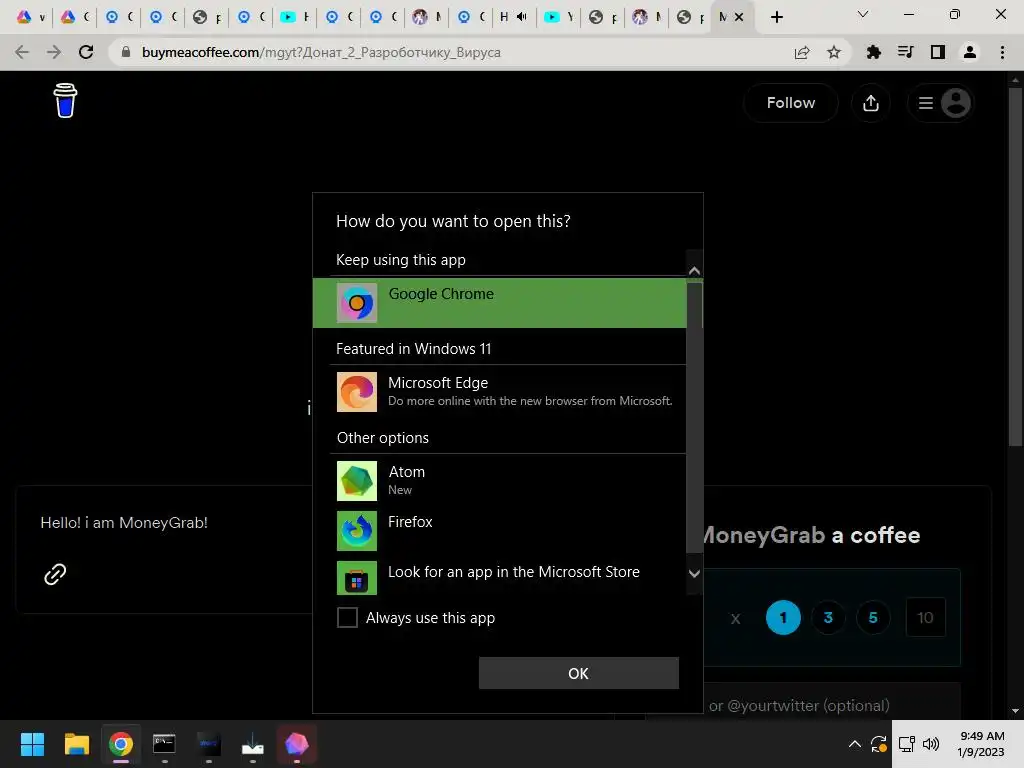
Task: Select 5 coffees amount
Action: [x=873, y=617]
